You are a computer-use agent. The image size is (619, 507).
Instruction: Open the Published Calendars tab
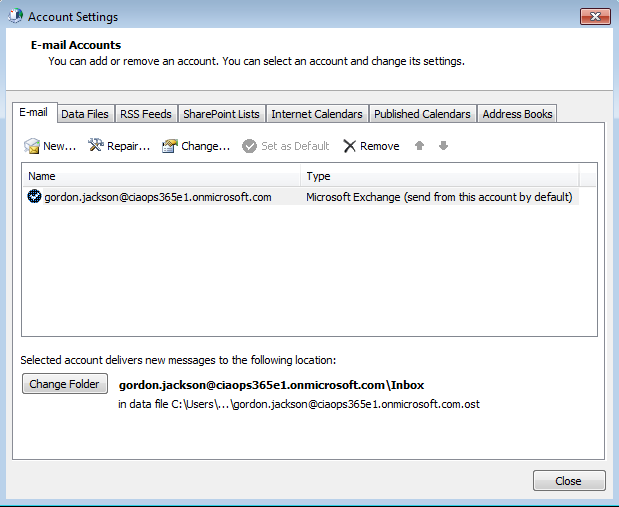(x=422, y=114)
